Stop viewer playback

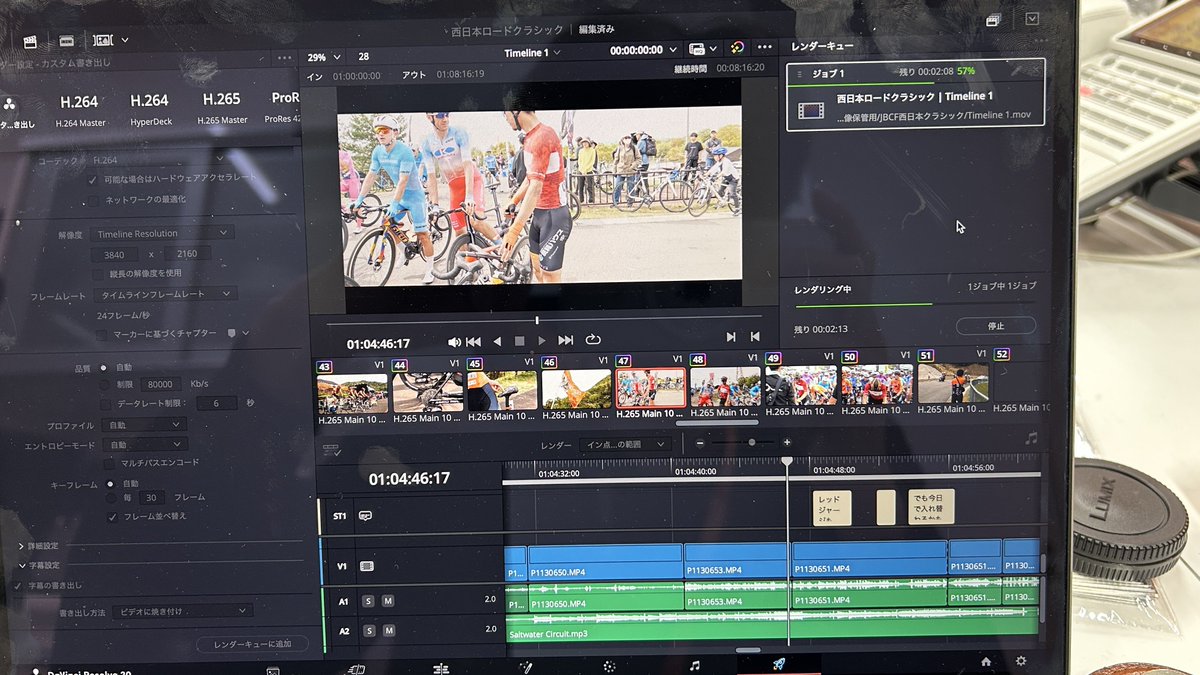pos(519,341)
